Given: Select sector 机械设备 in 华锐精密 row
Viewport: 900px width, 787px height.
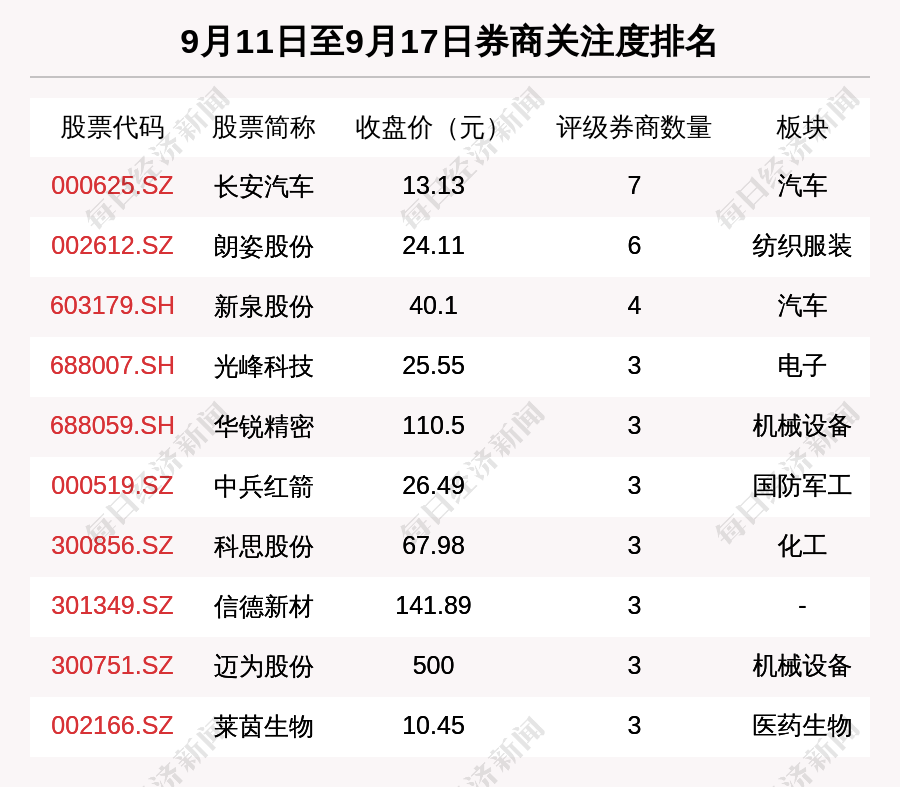Looking at the screenshot, I should coord(802,427).
